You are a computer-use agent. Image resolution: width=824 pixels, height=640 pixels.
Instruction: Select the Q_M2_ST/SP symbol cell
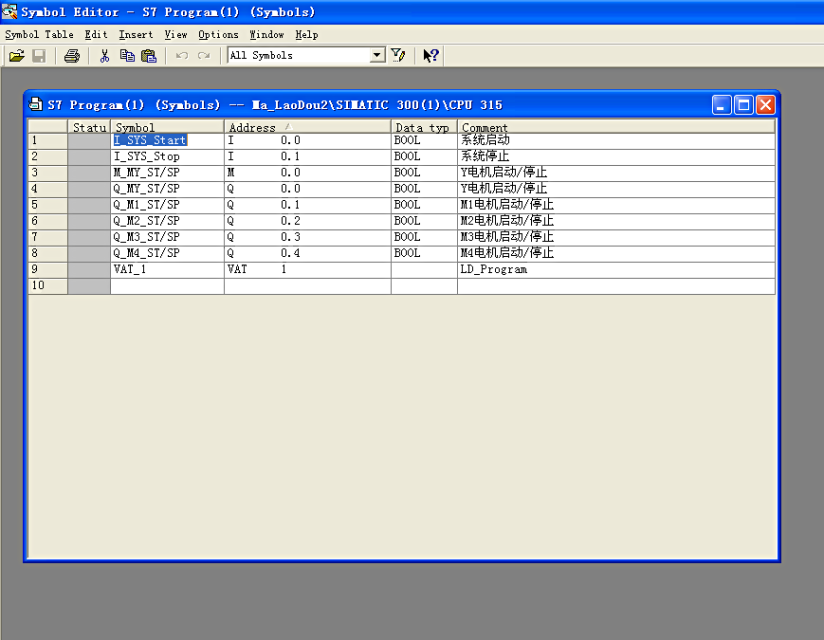pos(167,221)
